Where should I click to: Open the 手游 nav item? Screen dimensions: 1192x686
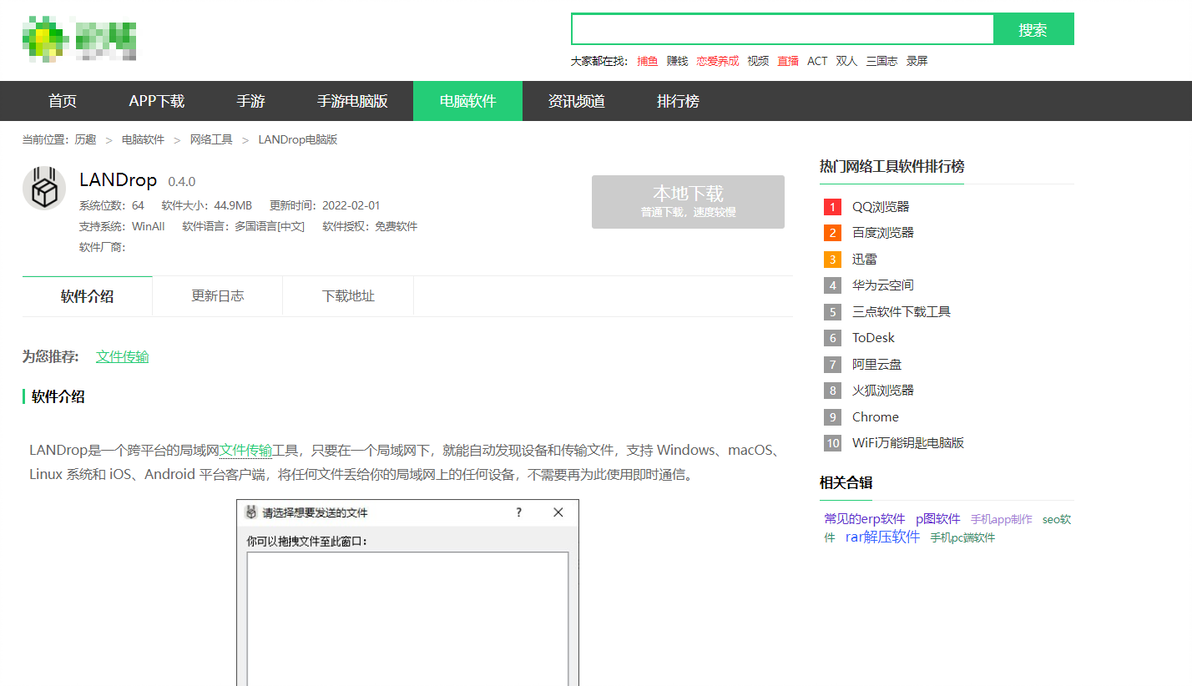[x=251, y=101]
